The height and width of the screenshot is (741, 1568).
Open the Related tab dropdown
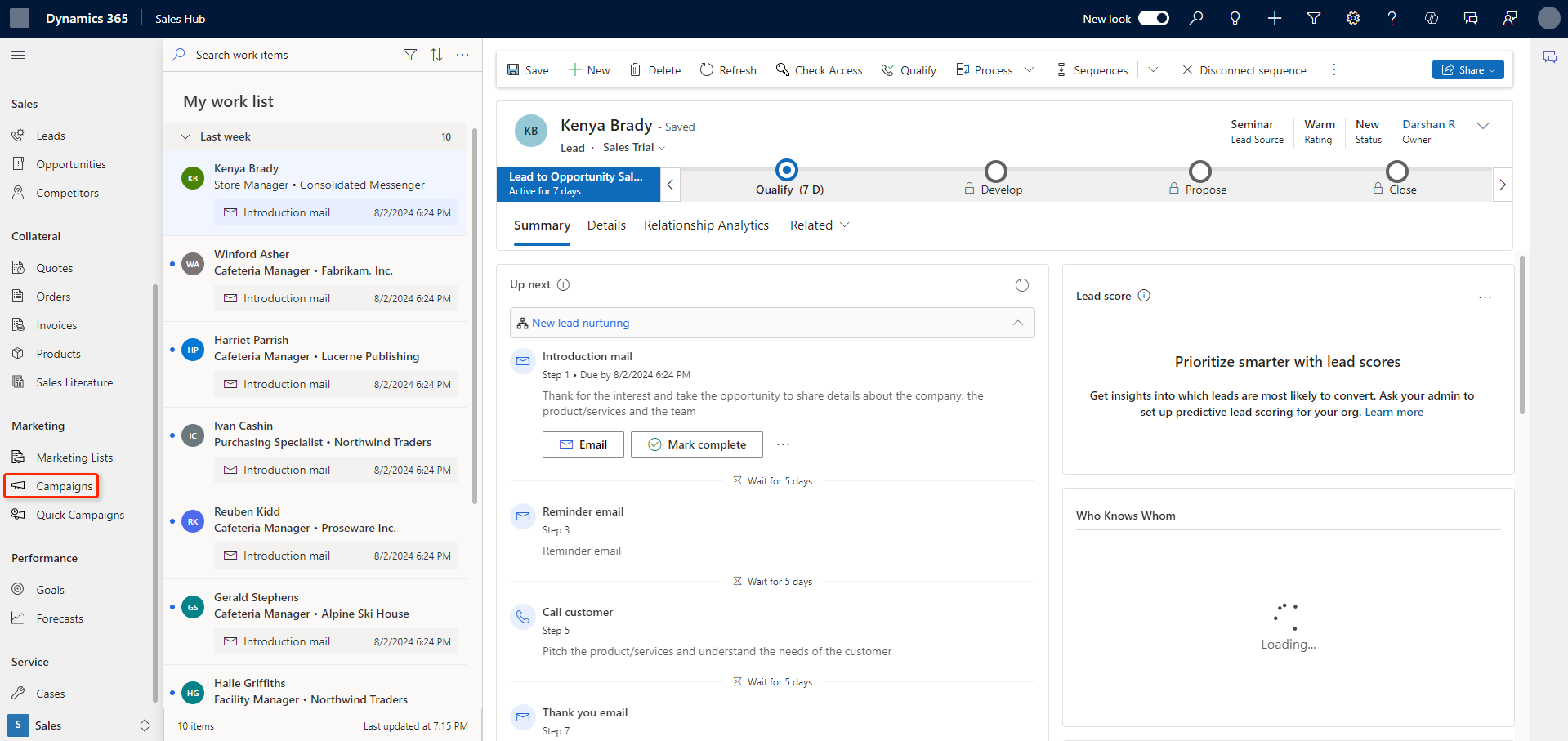click(x=820, y=225)
